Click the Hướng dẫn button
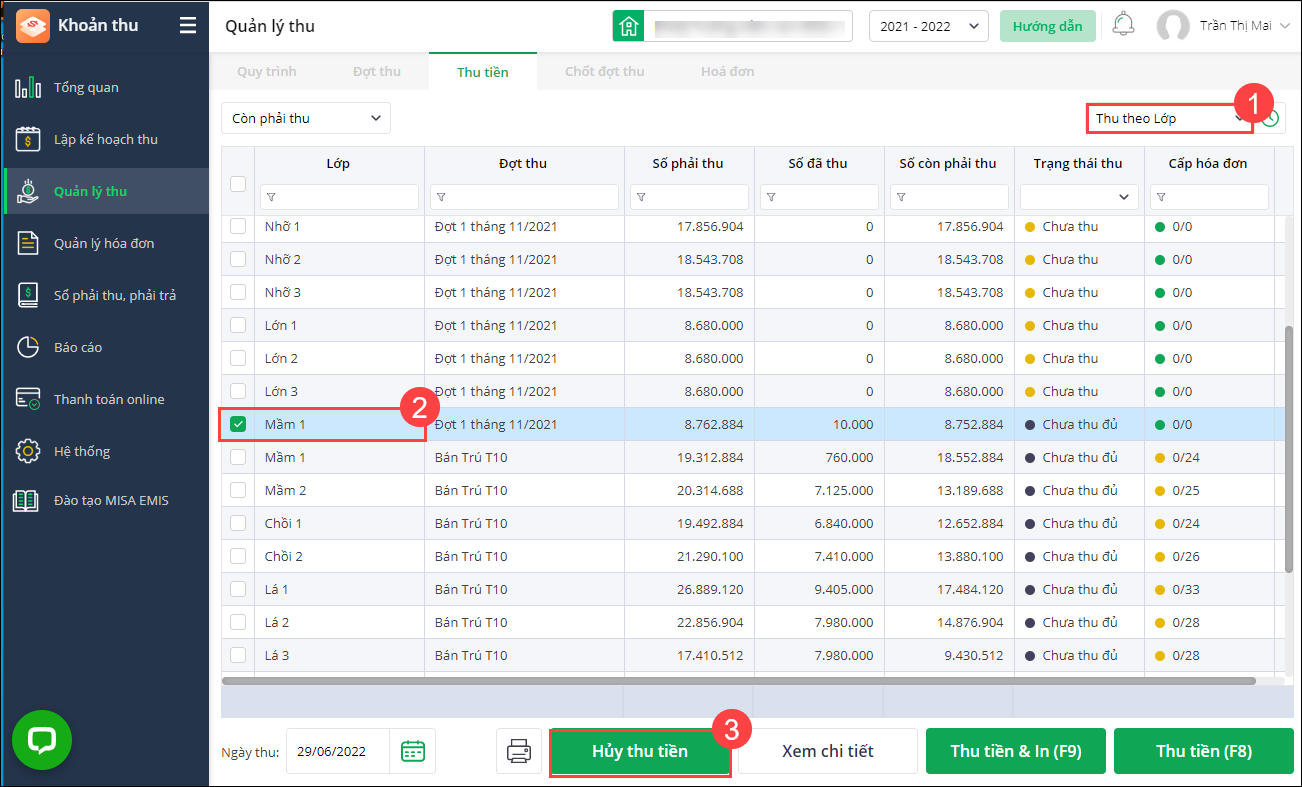The width and height of the screenshot is (1302, 787). click(x=1048, y=26)
